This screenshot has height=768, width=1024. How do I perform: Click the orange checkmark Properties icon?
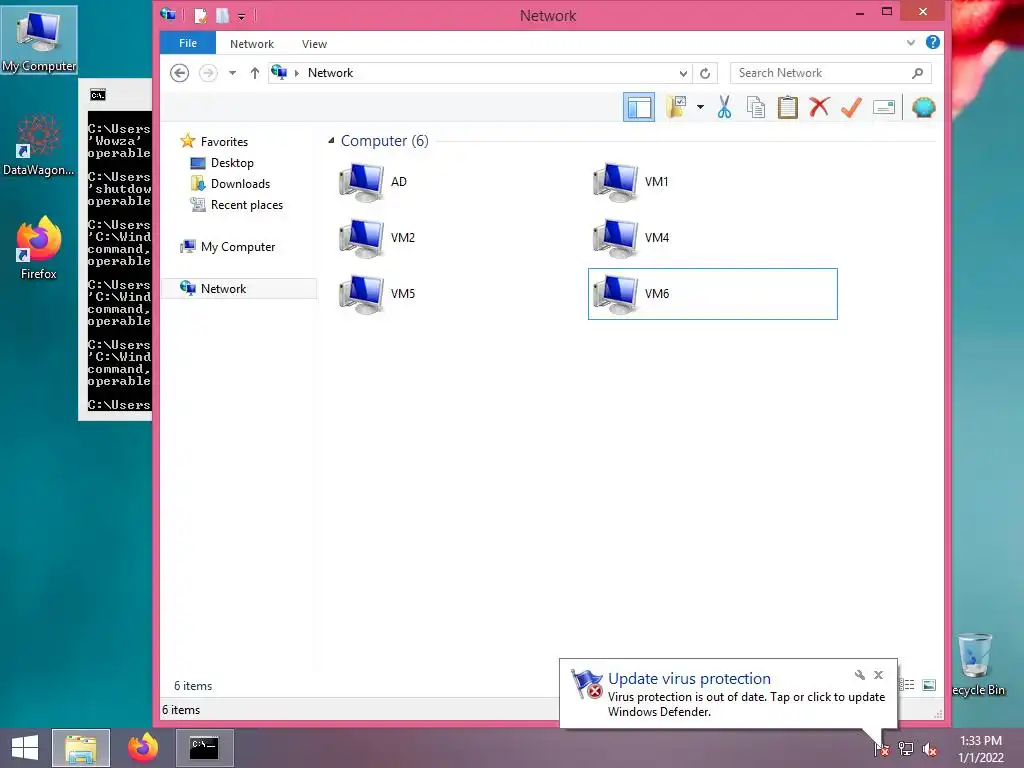[x=851, y=107]
